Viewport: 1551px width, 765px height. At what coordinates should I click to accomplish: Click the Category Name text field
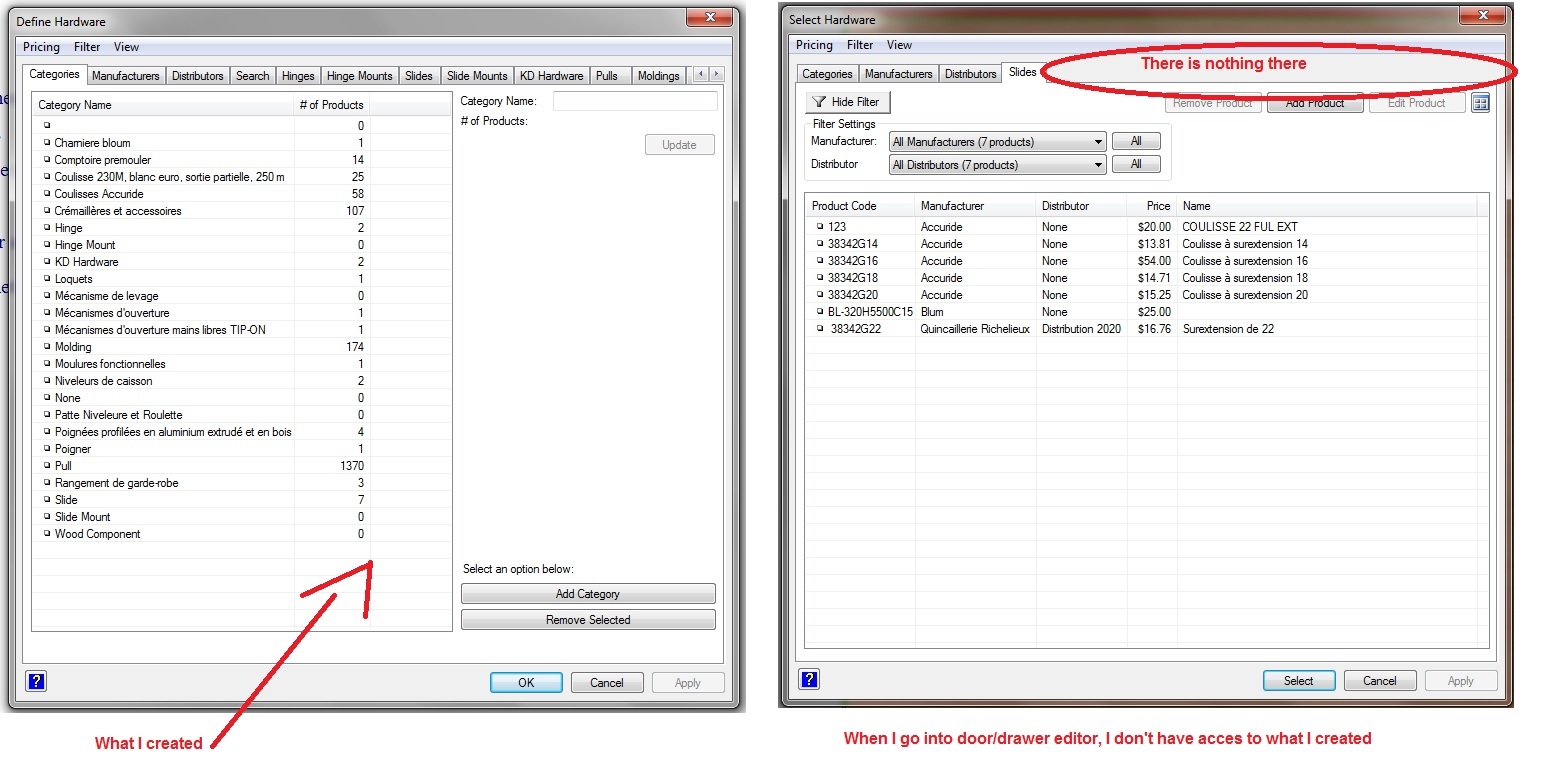pos(635,101)
